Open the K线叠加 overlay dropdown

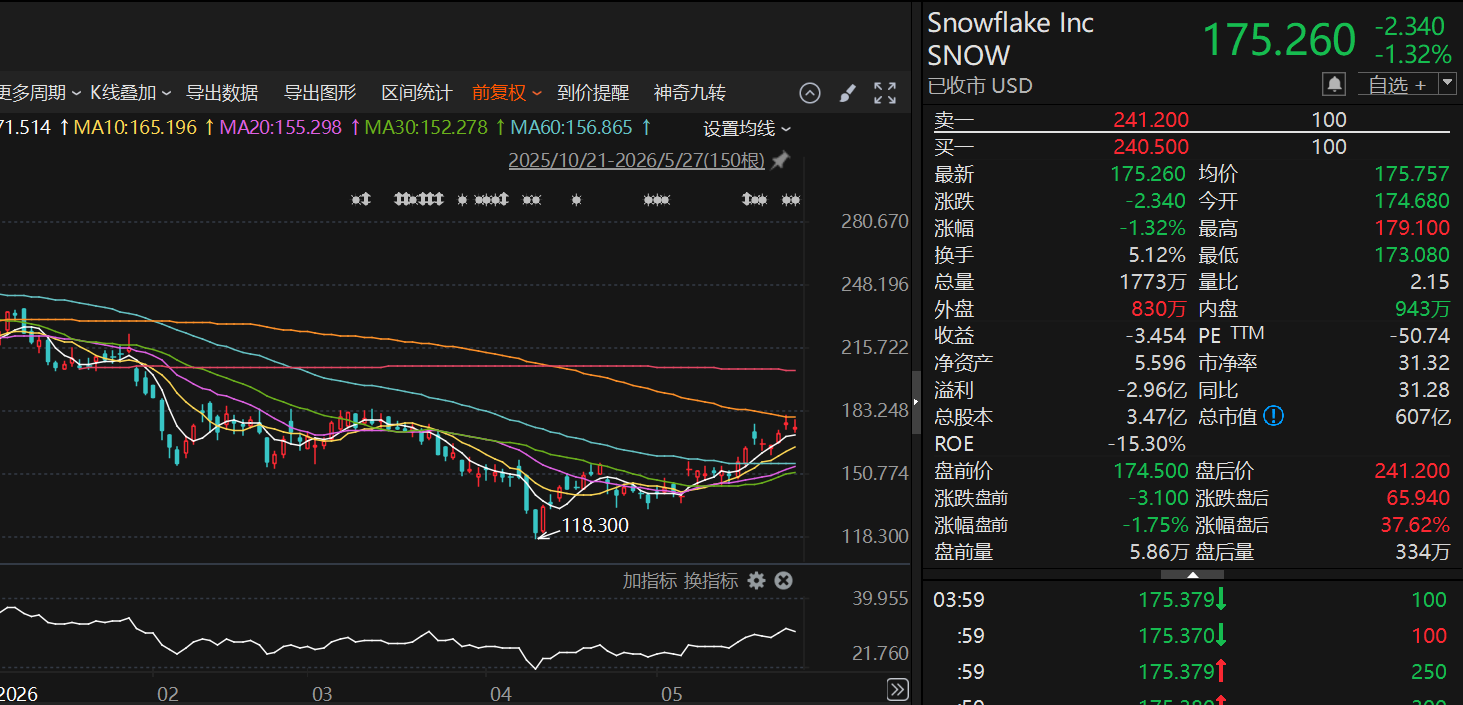(x=131, y=93)
